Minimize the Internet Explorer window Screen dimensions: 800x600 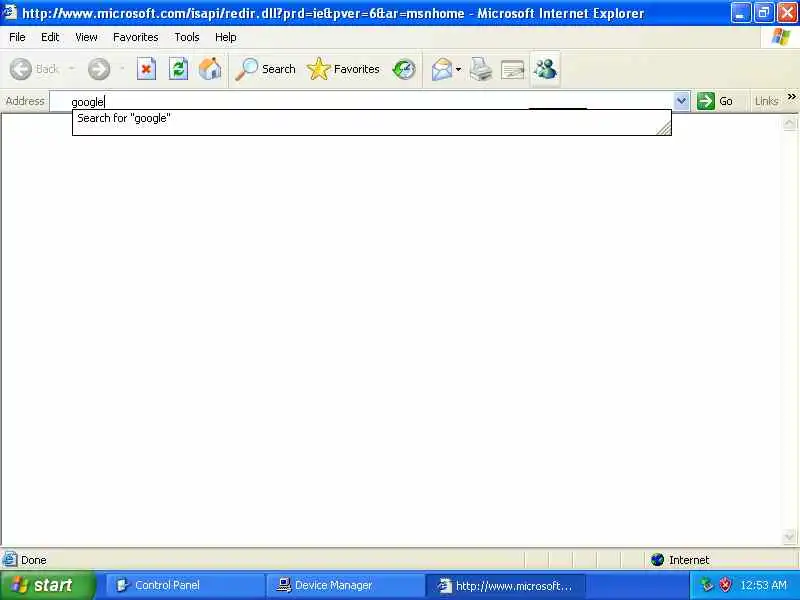click(740, 13)
